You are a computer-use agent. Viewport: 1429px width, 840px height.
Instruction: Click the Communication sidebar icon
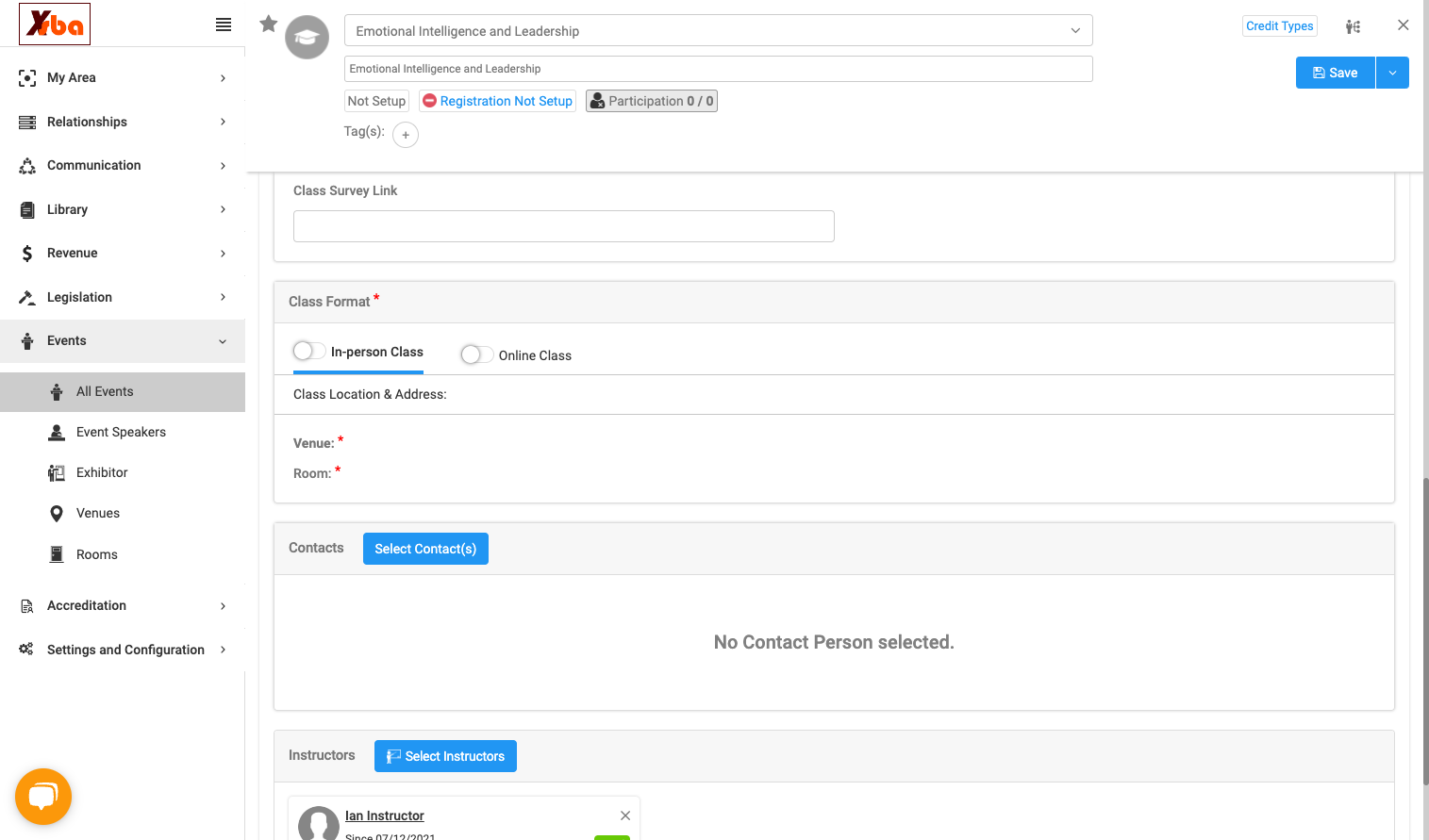[x=27, y=166]
